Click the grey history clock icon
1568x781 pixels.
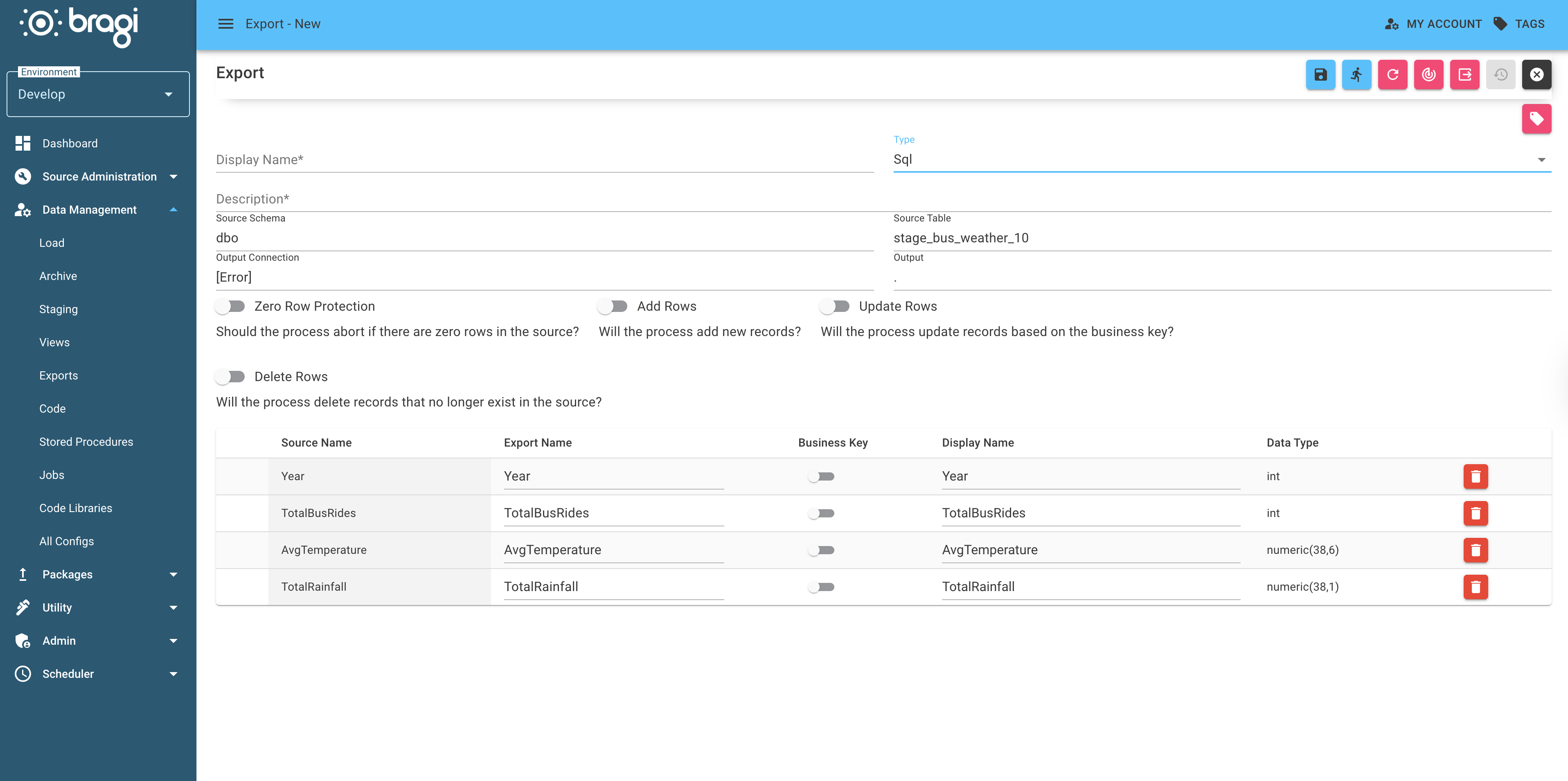point(1500,74)
